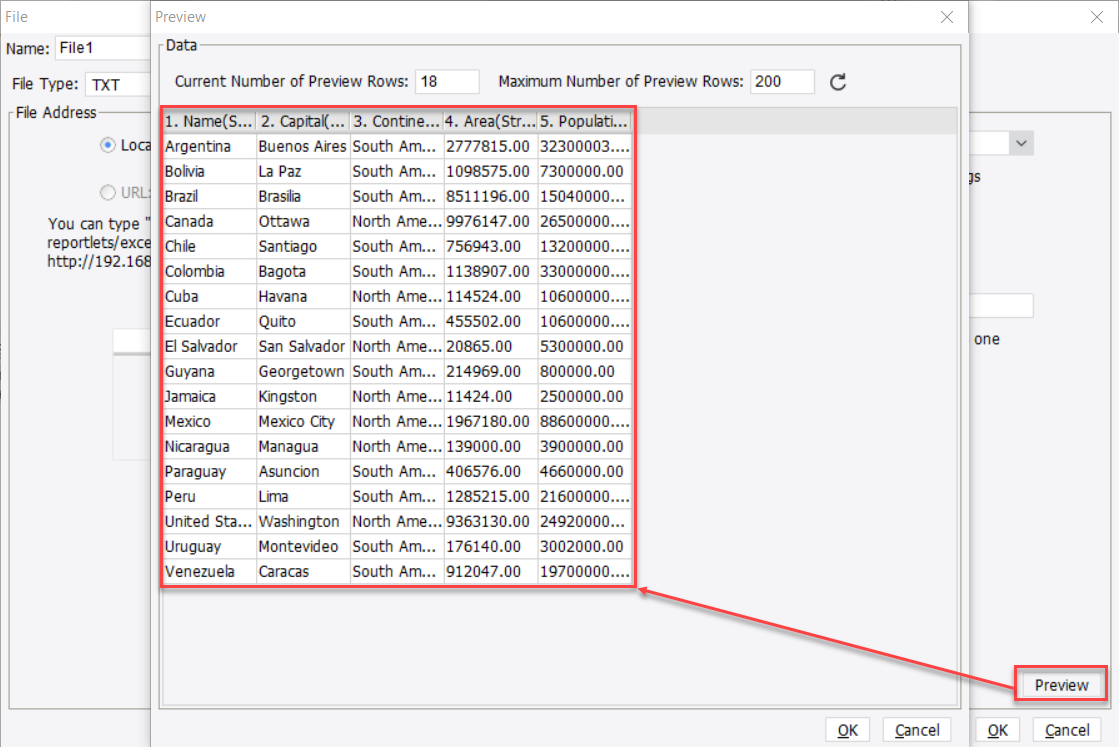Image resolution: width=1119 pixels, height=747 pixels.
Task: Open the File Type dropdown showing TXT
Action: [x=120, y=84]
